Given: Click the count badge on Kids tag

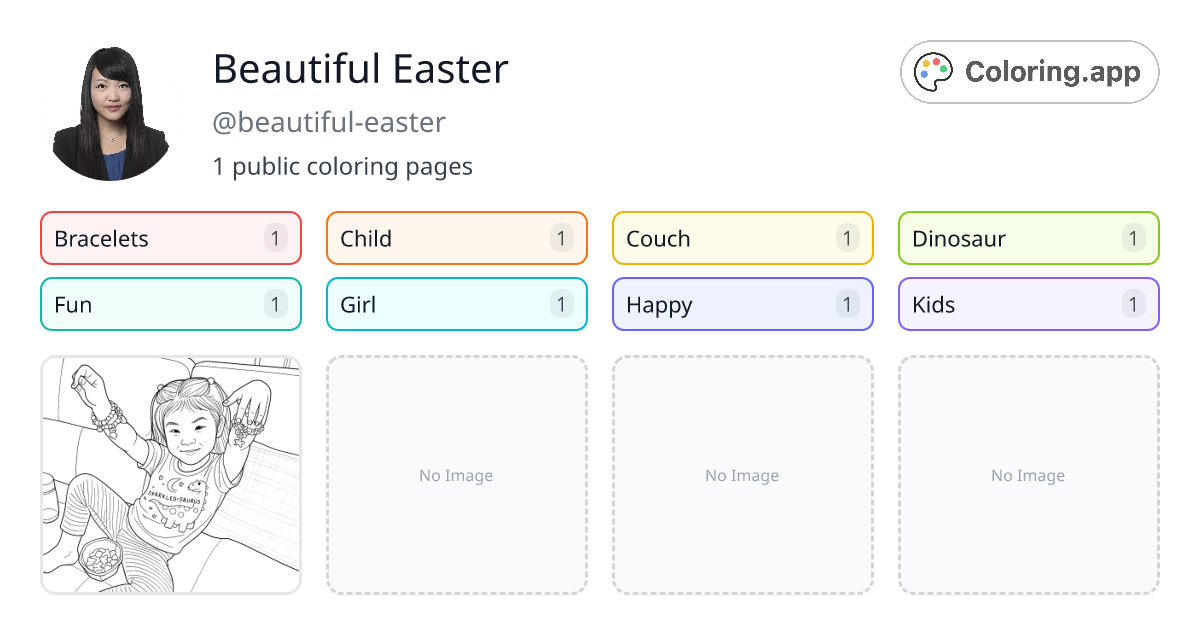Looking at the screenshot, I should tap(1133, 304).
